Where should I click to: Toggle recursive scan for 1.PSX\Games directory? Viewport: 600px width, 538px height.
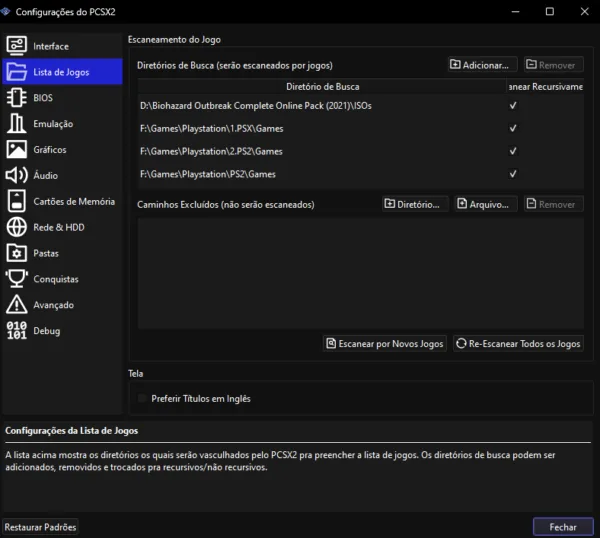(x=513, y=128)
